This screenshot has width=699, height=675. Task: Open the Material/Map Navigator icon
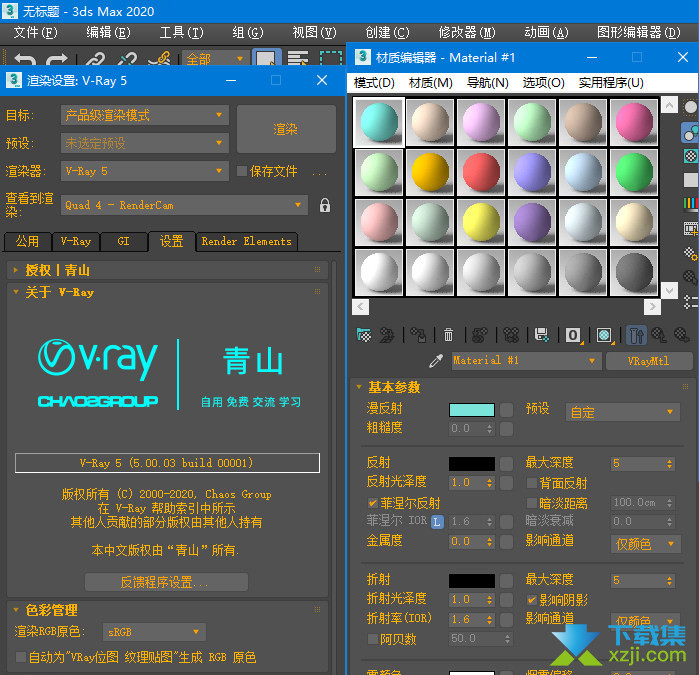coord(690,302)
